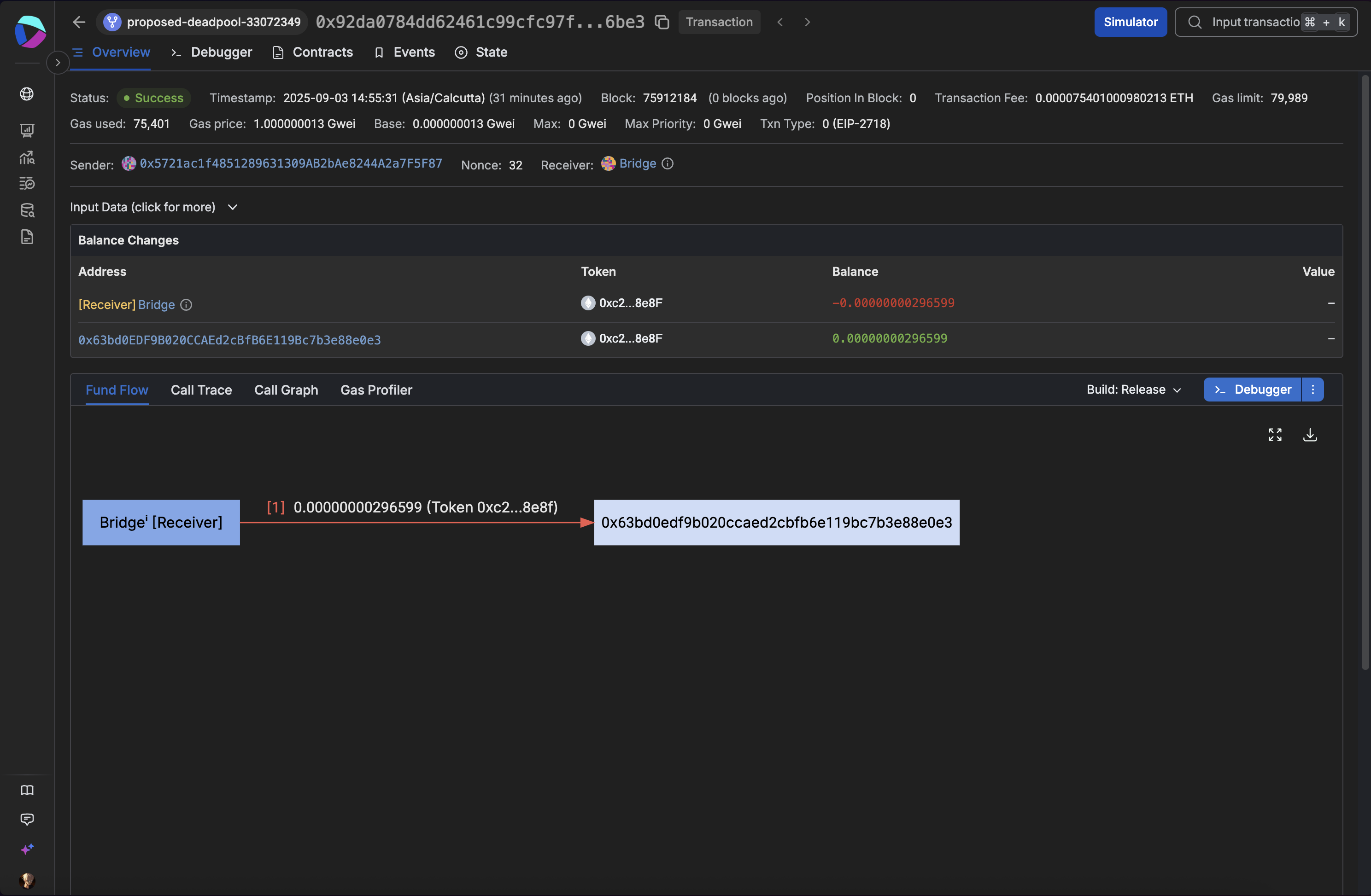
Task: Open the three-dot menu next to Debugger
Action: [x=1313, y=390]
